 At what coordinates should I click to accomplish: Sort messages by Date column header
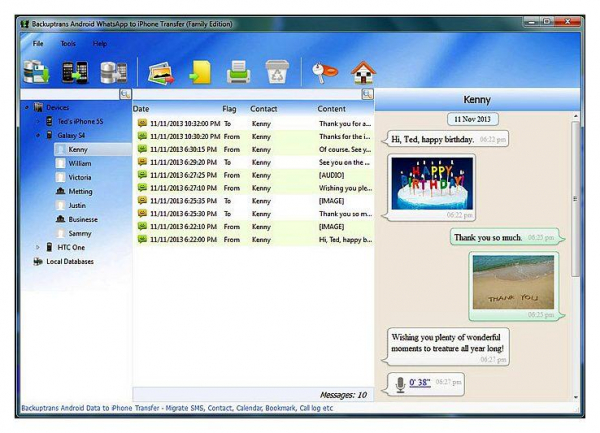141,109
